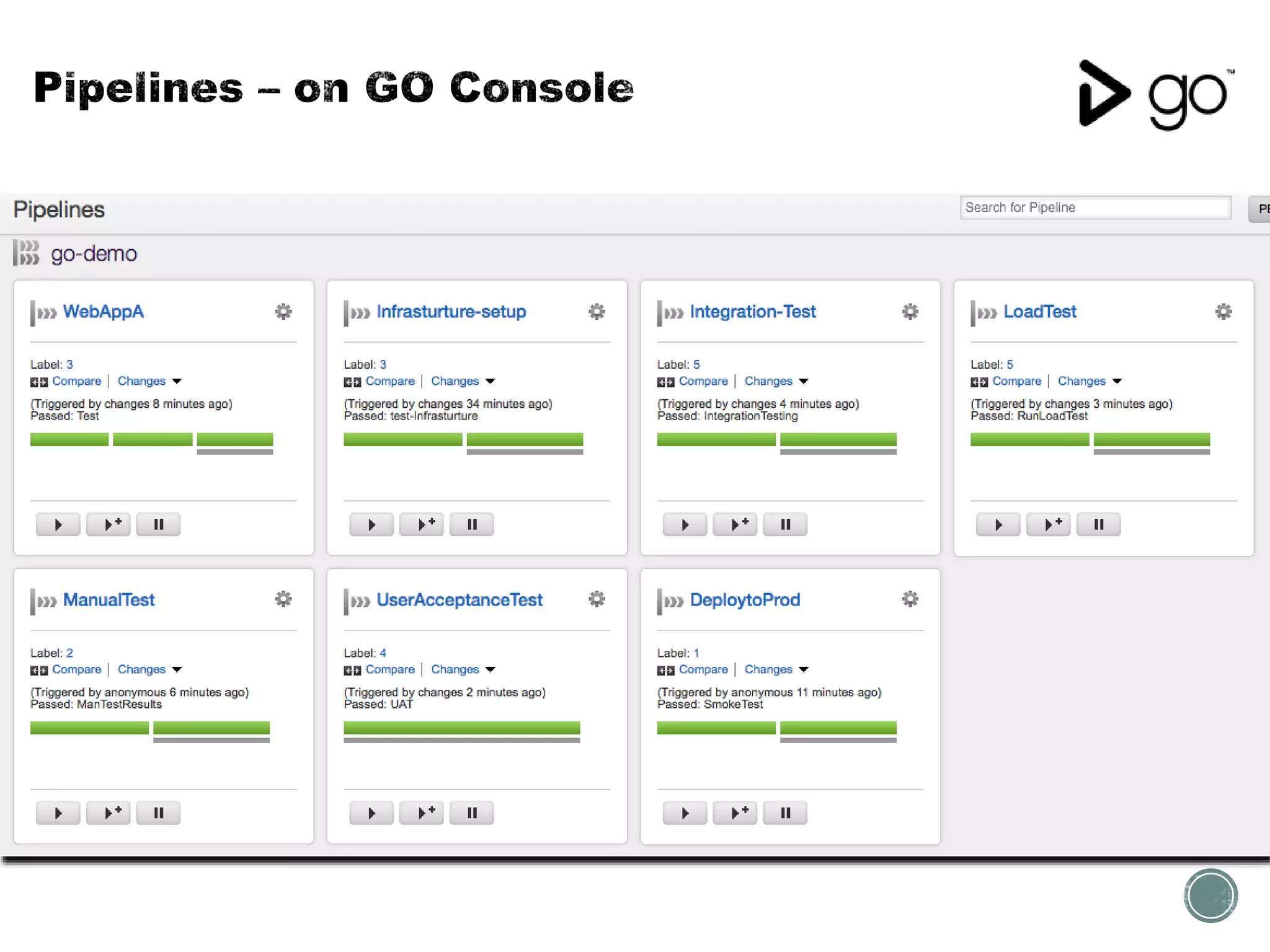This screenshot has width=1270, height=952.
Task: Open settings gear for WebAppA pipeline
Action: 283,311
